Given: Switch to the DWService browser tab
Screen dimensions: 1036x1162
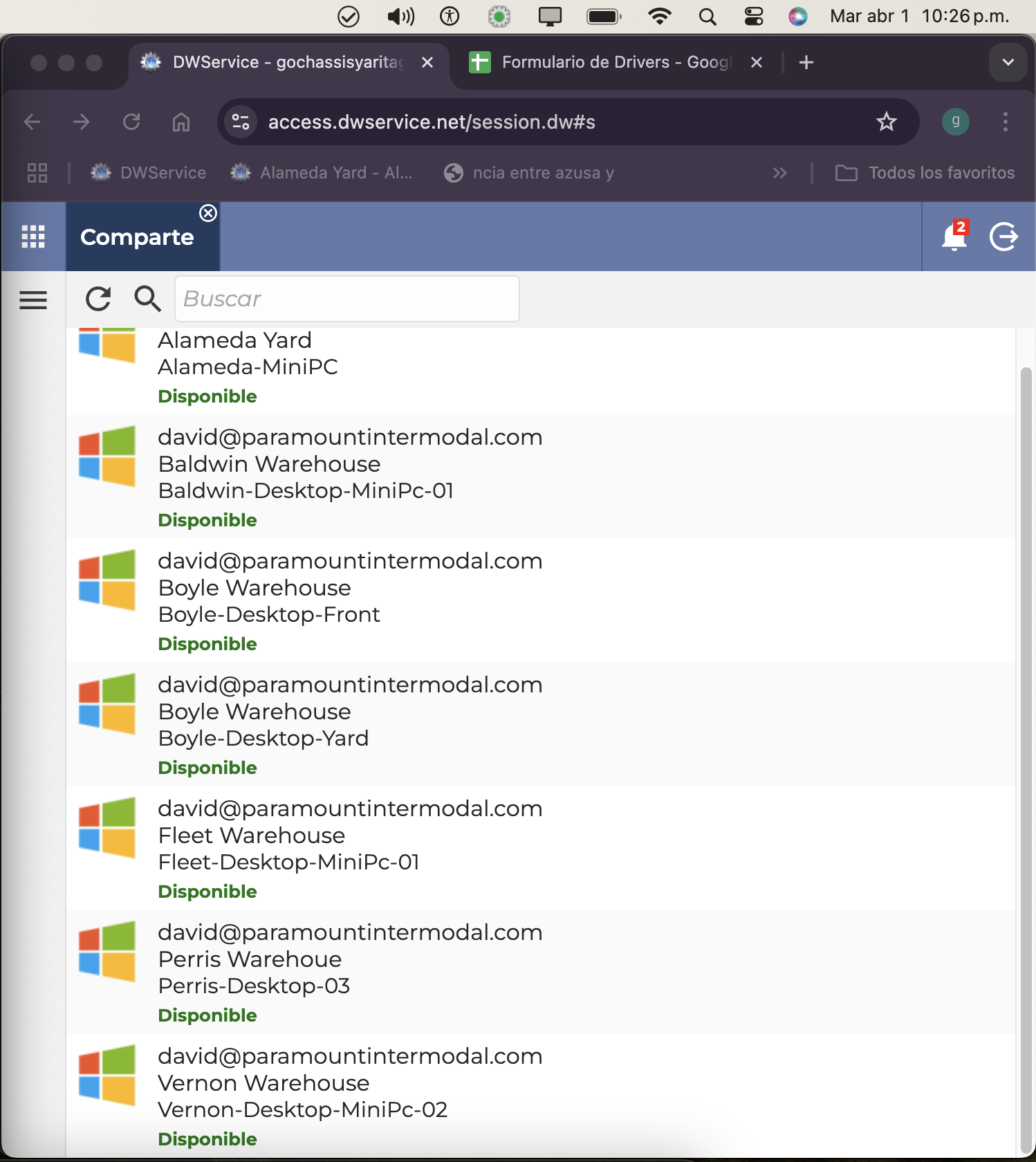Looking at the screenshot, I should point(288,62).
